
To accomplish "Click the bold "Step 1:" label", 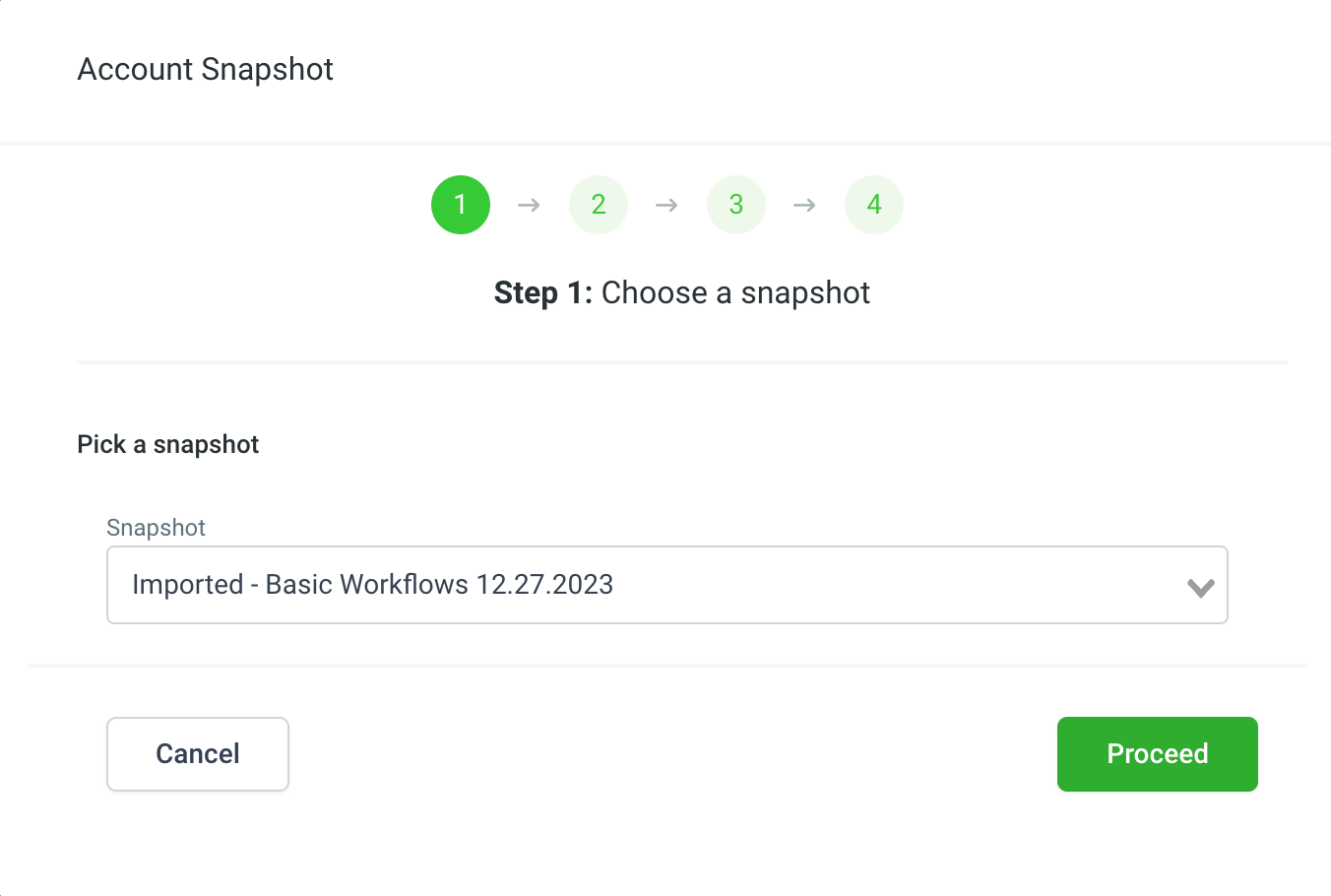I will click(542, 292).
